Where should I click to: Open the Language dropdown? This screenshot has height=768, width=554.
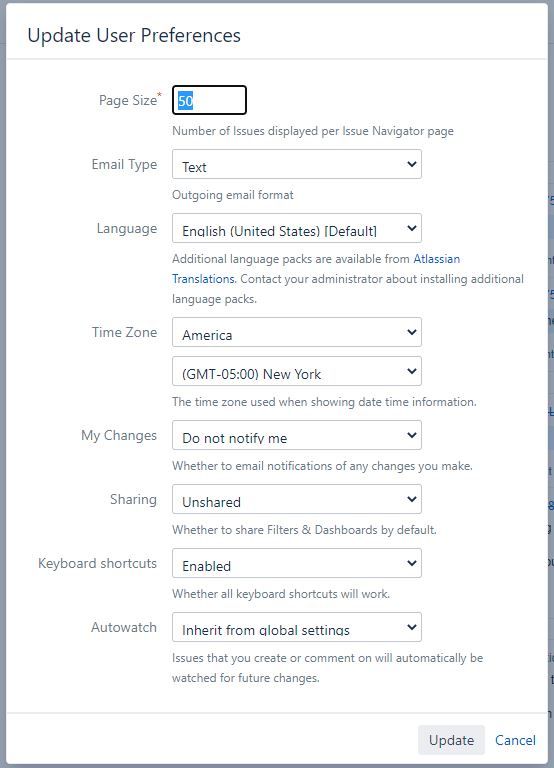(296, 228)
